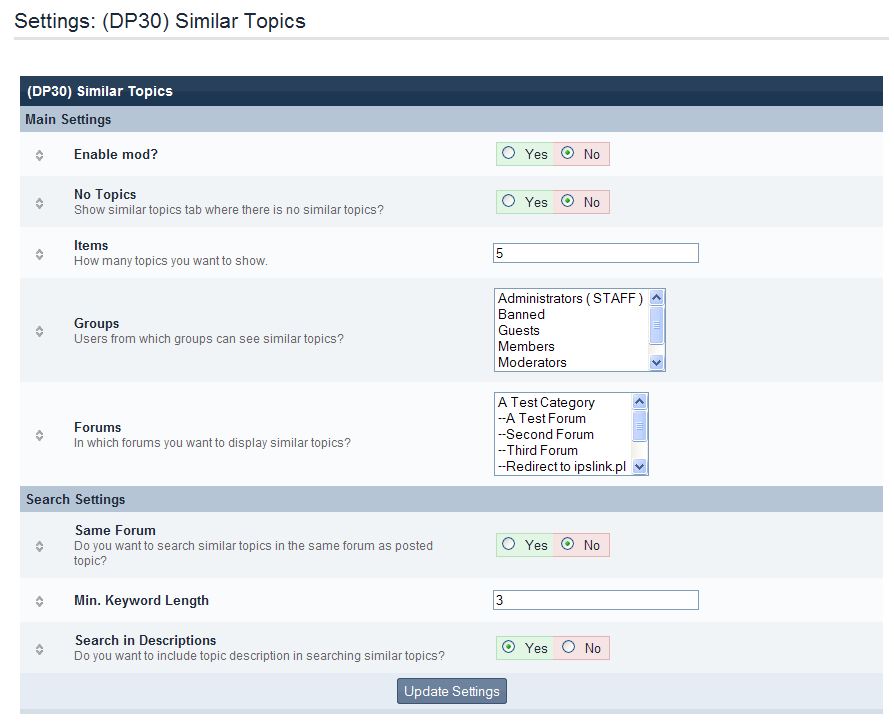
Task: Click the reorder handle beside Forums setting
Action: pyautogui.click(x=39, y=435)
